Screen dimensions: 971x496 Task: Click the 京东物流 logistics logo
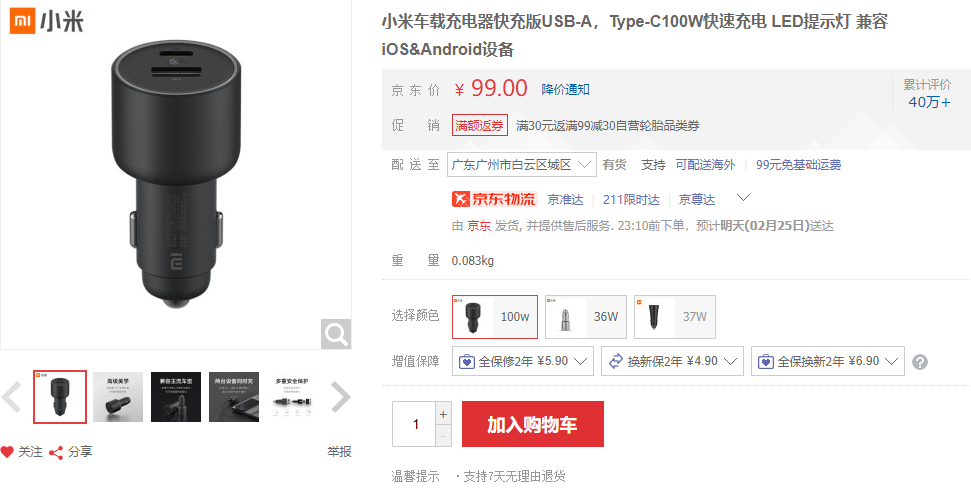coord(494,199)
